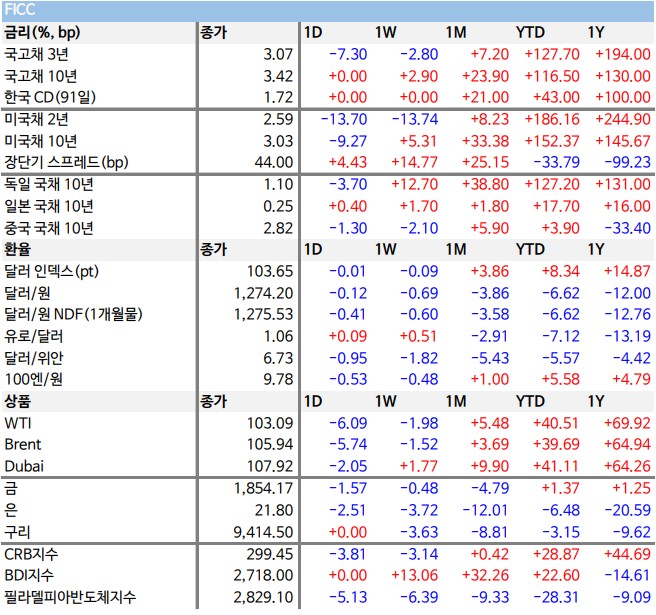Viewport: 656px width, 615px height.
Task: Select the 환율 section header
Action: [17, 249]
